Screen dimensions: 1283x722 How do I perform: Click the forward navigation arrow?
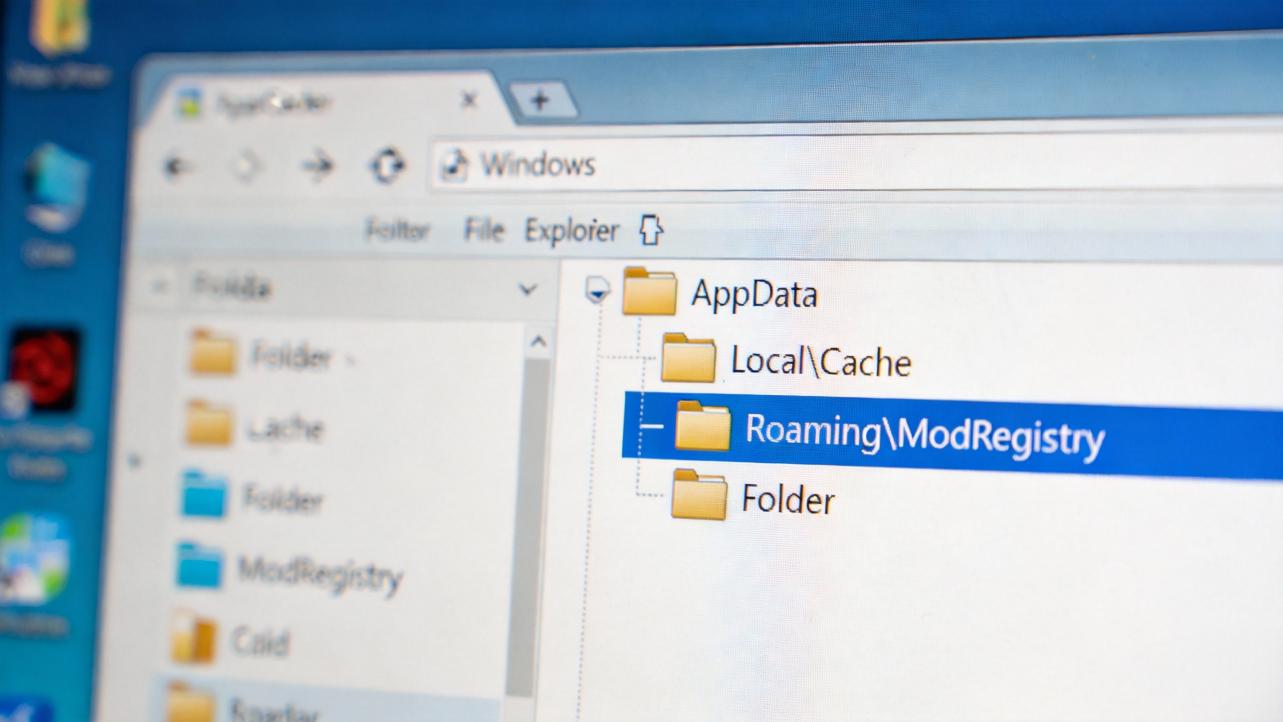[x=318, y=165]
